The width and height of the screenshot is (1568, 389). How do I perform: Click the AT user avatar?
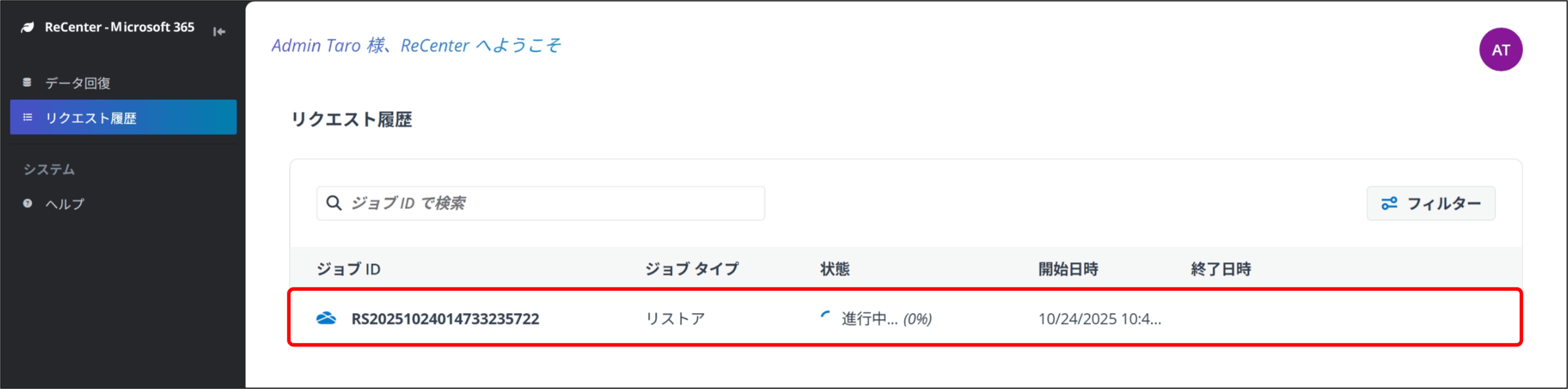[x=1500, y=50]
